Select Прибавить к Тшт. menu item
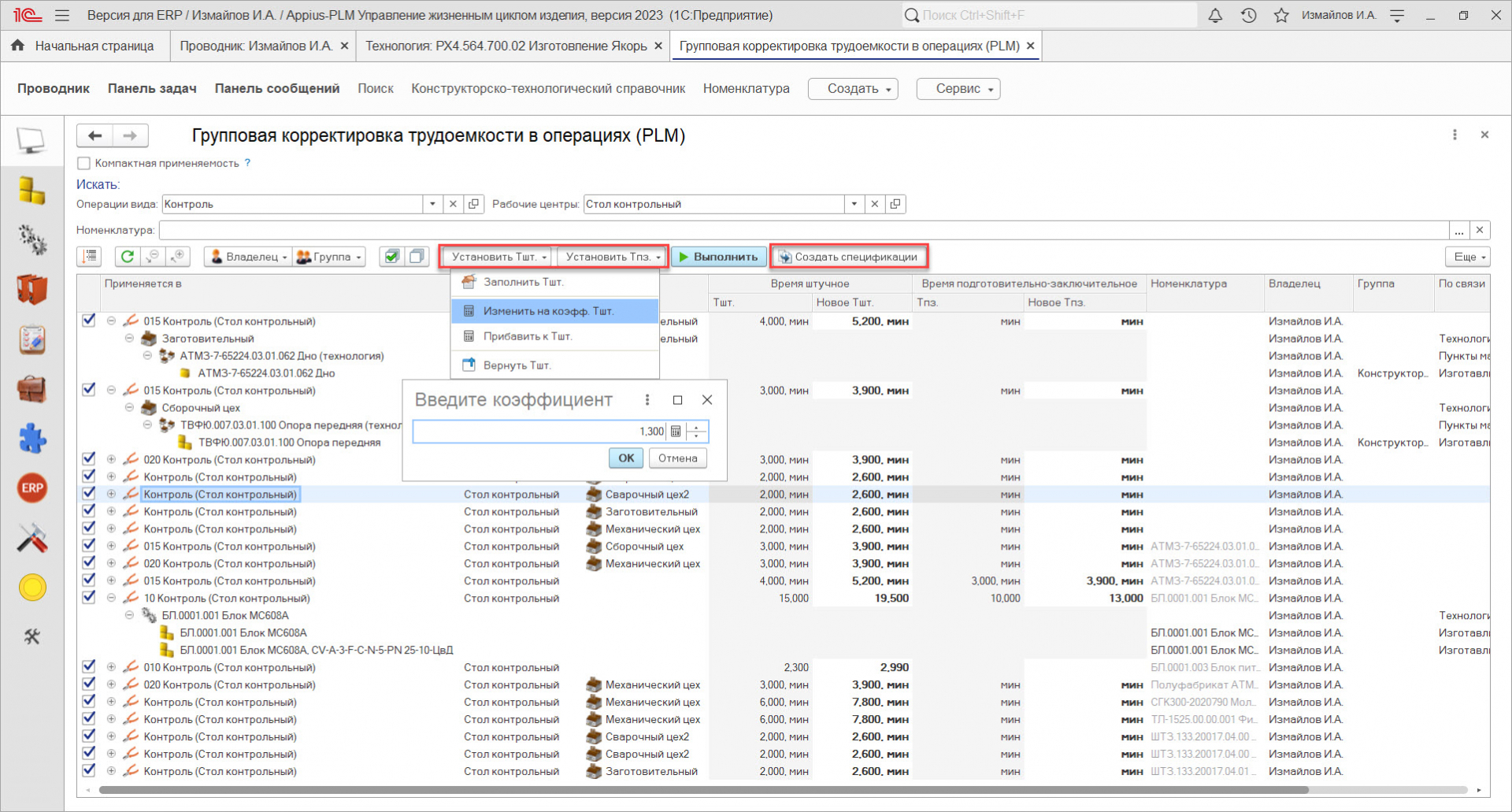Image resolution: width=1512 pixels, height=812 pixels. point(527,336)
